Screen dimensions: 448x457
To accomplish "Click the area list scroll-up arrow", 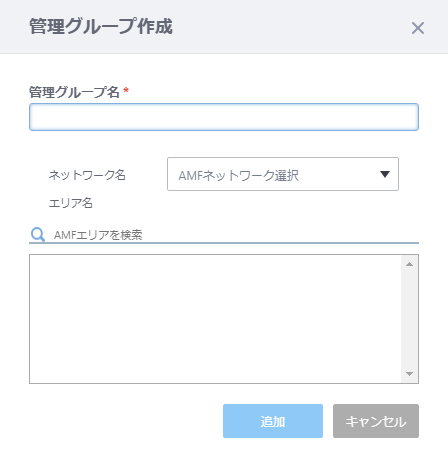I will tap(410, 264).
